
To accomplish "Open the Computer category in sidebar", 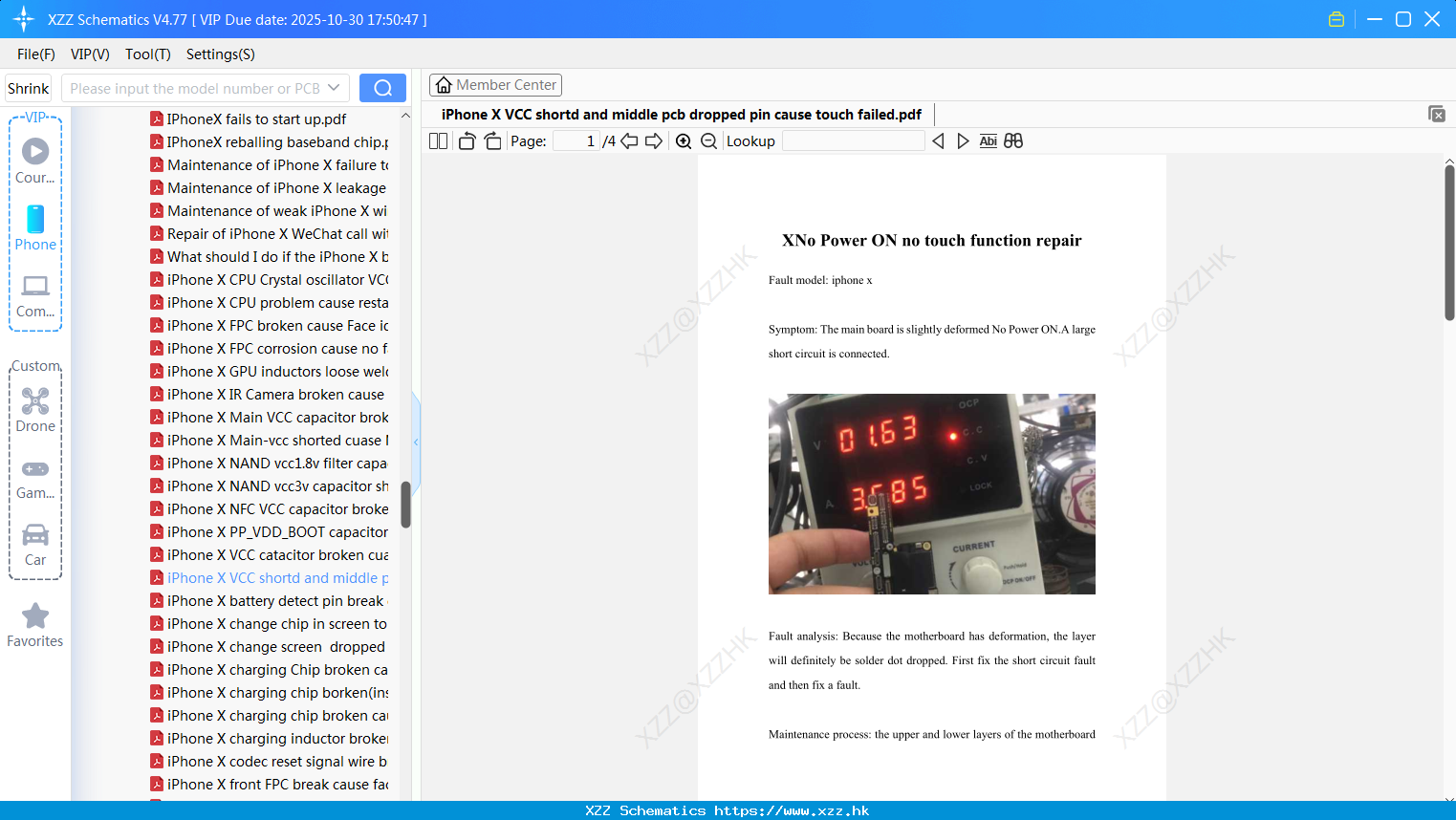I will pyautogui.click(x=35, y=296).
